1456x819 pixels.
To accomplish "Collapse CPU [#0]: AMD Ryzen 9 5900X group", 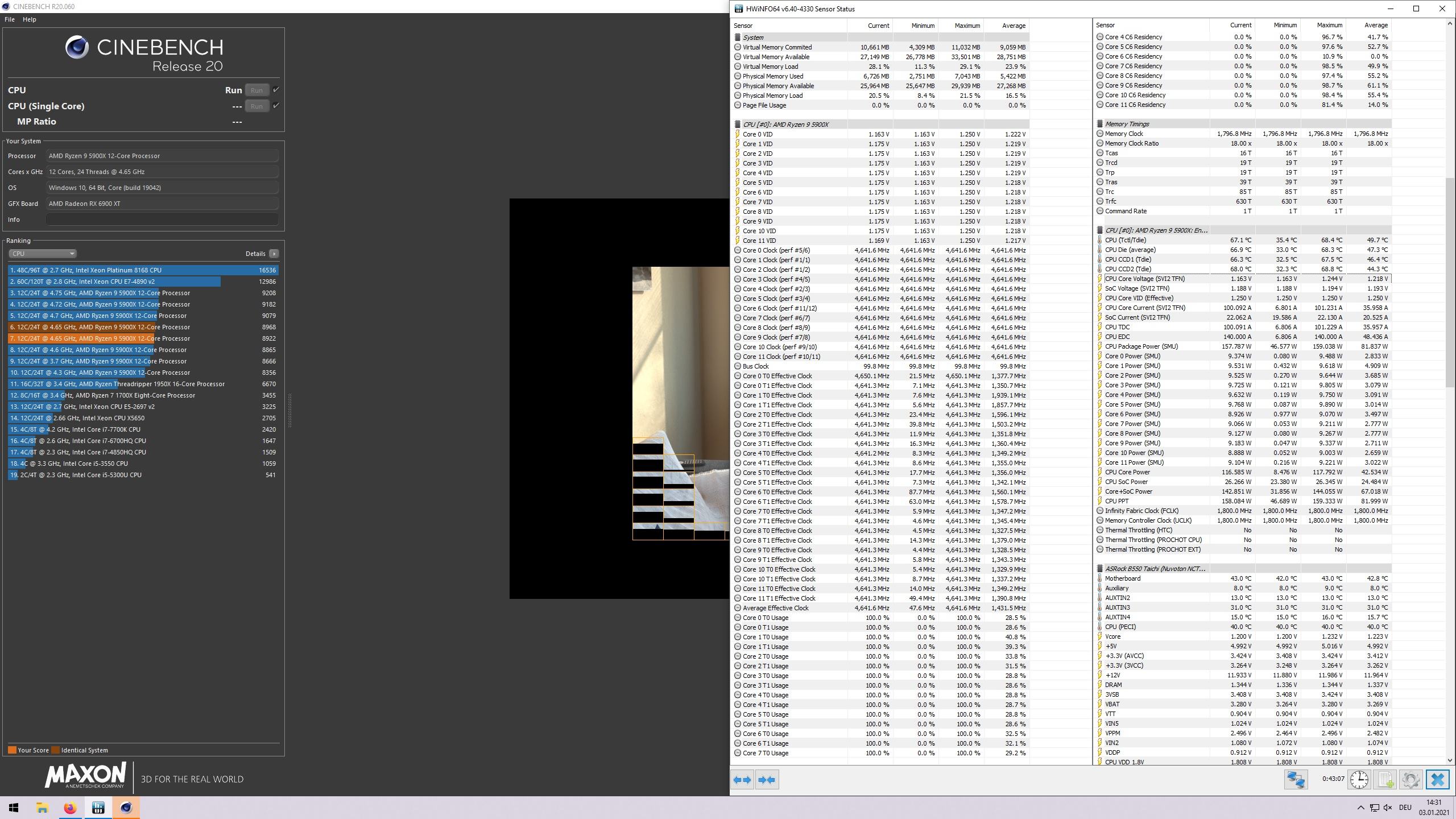I will click(738, 125).
